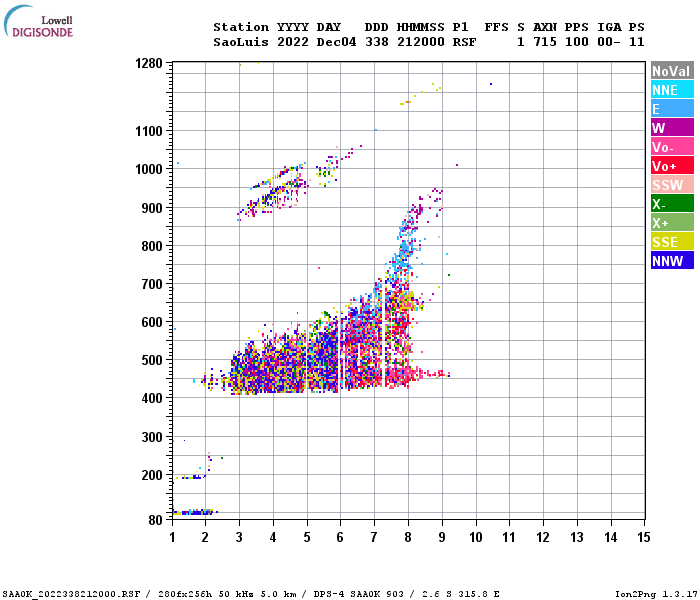Click the PPS value 100
The width and height of the screenshot is (700, 600).
[576, 42]
